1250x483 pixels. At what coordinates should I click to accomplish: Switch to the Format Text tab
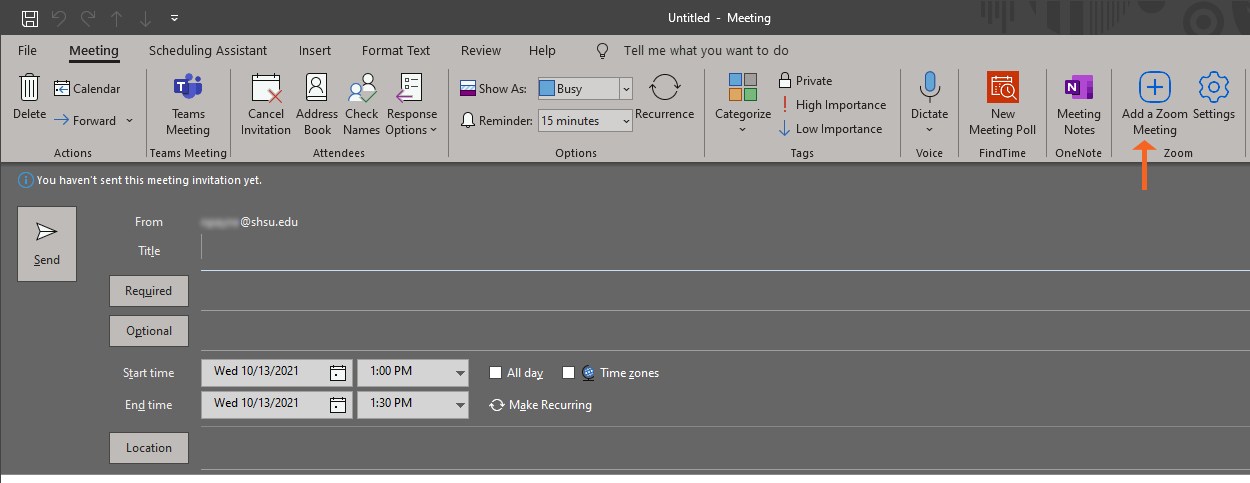(396, 50)
